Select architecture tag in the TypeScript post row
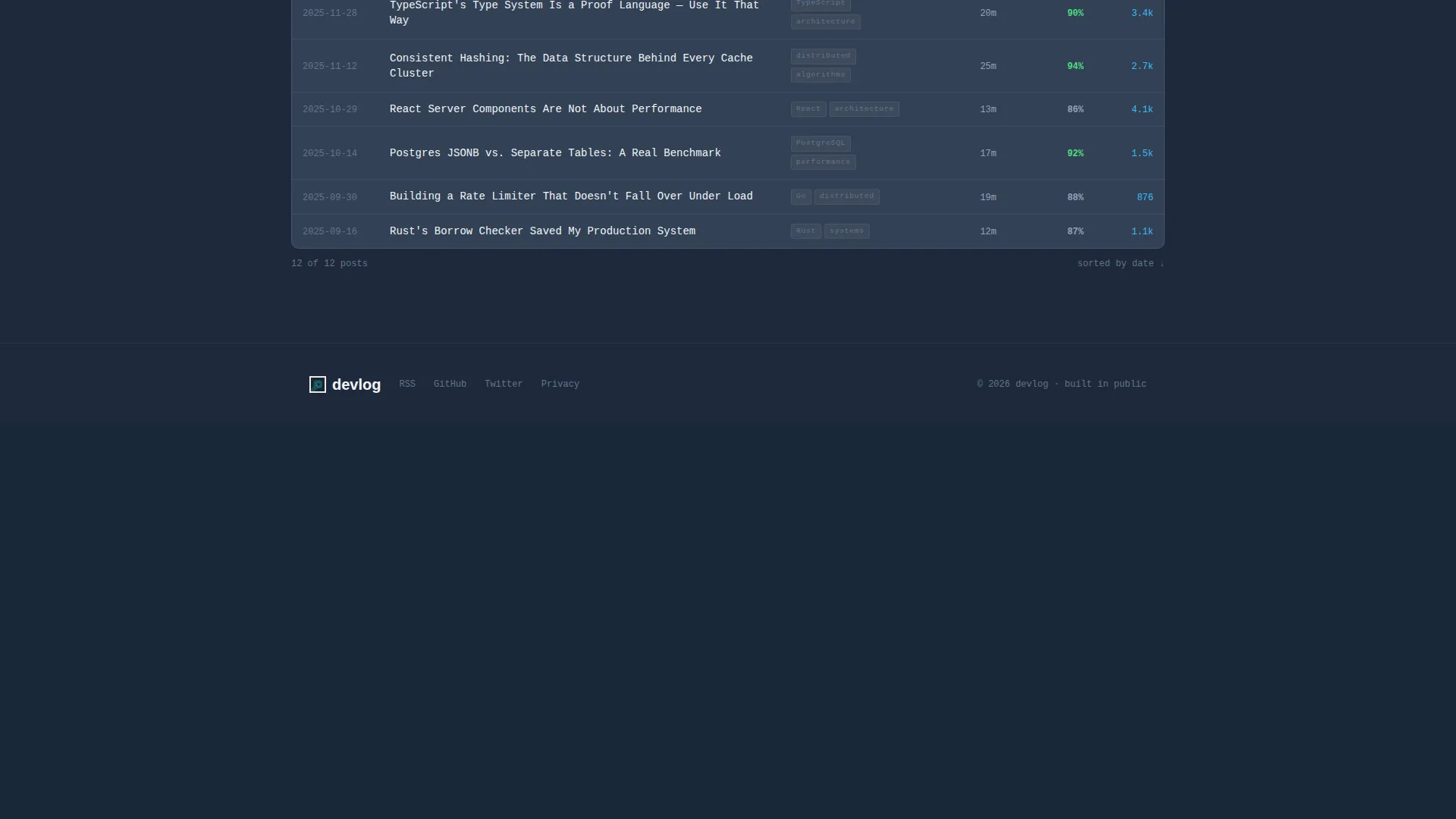The image size is (1456, 819). click(x=825, y=22)
